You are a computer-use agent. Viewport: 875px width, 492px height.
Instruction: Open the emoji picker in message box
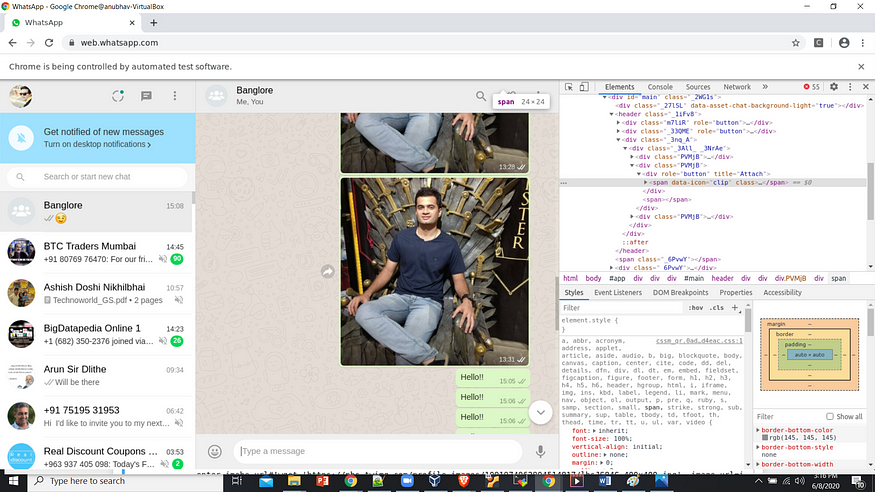[215, 451]
